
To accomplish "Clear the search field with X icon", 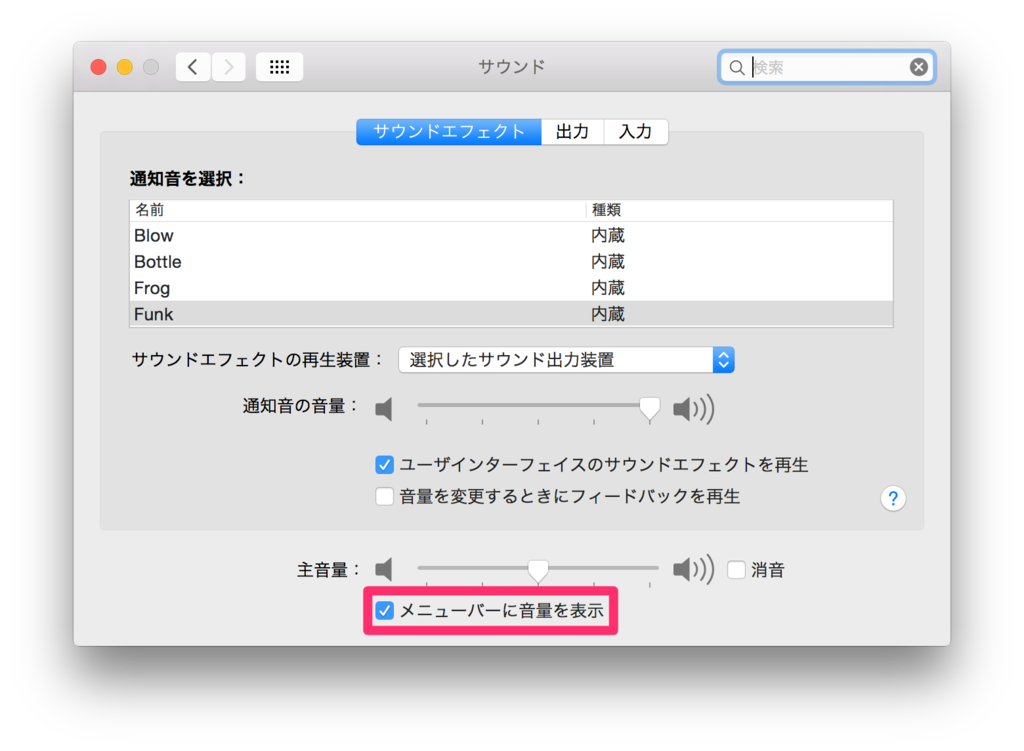I will (918, 67).
